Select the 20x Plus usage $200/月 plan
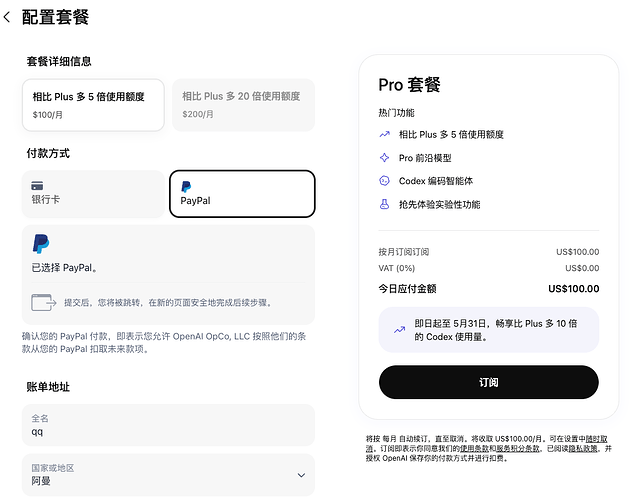Viewport: 641px width, 500px height. [x=243, y=105]
